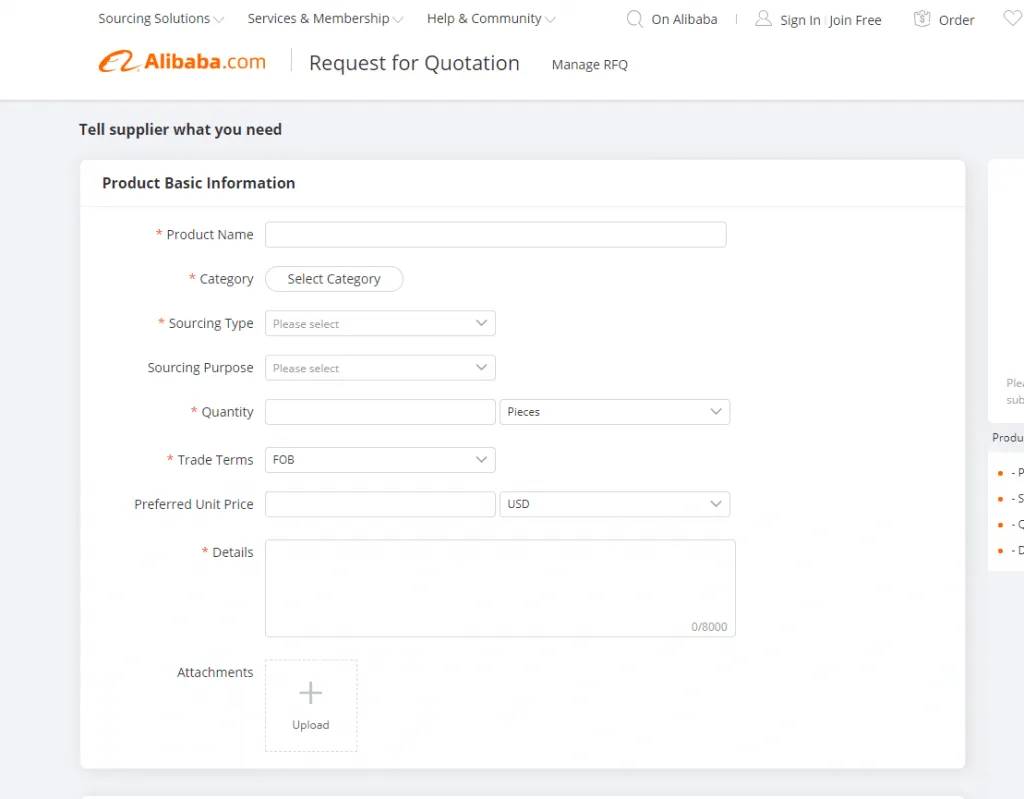Screen dimensions: 1024x799
Task: Click the Request for Quotation title
Action: click(414, 63)
